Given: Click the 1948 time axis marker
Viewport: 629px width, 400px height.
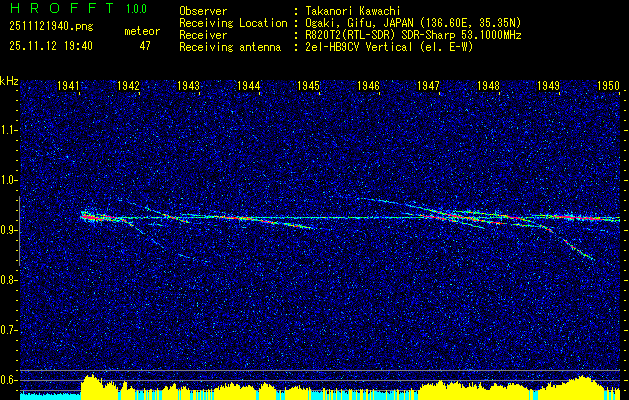Looking at the screenshot, I should (489, 85).
